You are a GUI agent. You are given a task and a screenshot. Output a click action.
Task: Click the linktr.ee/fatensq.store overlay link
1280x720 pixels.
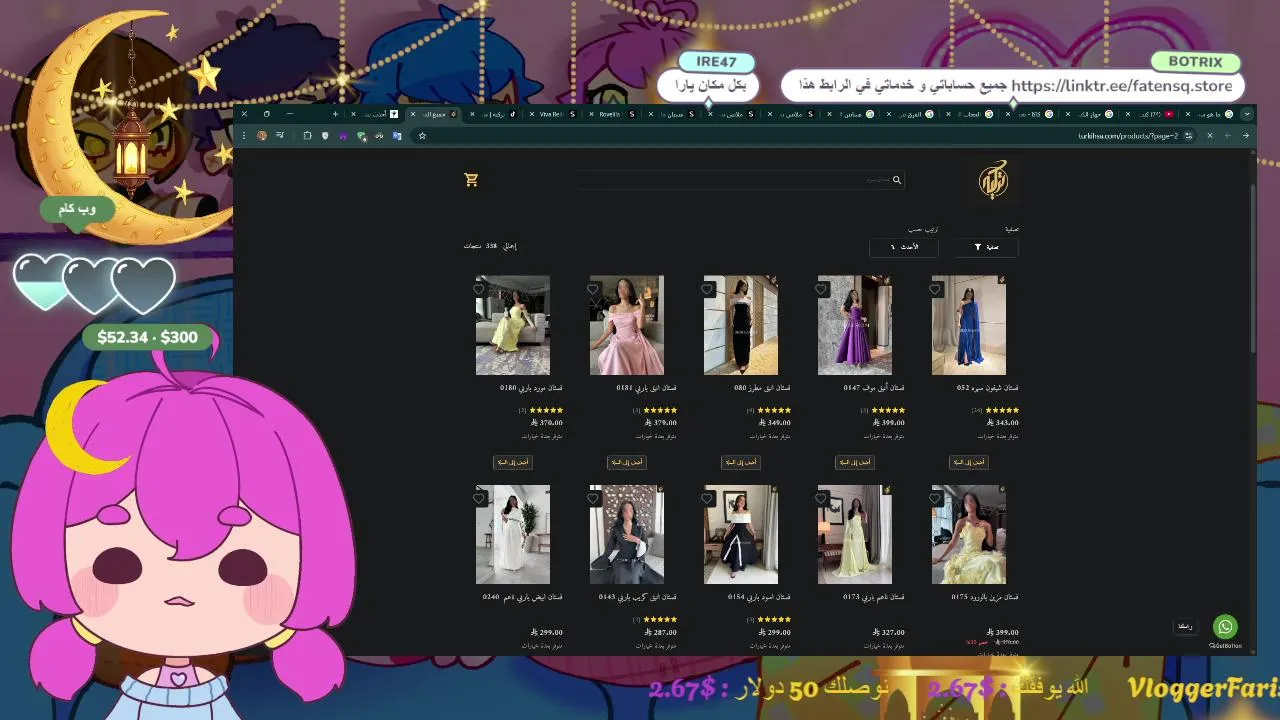1121,86
